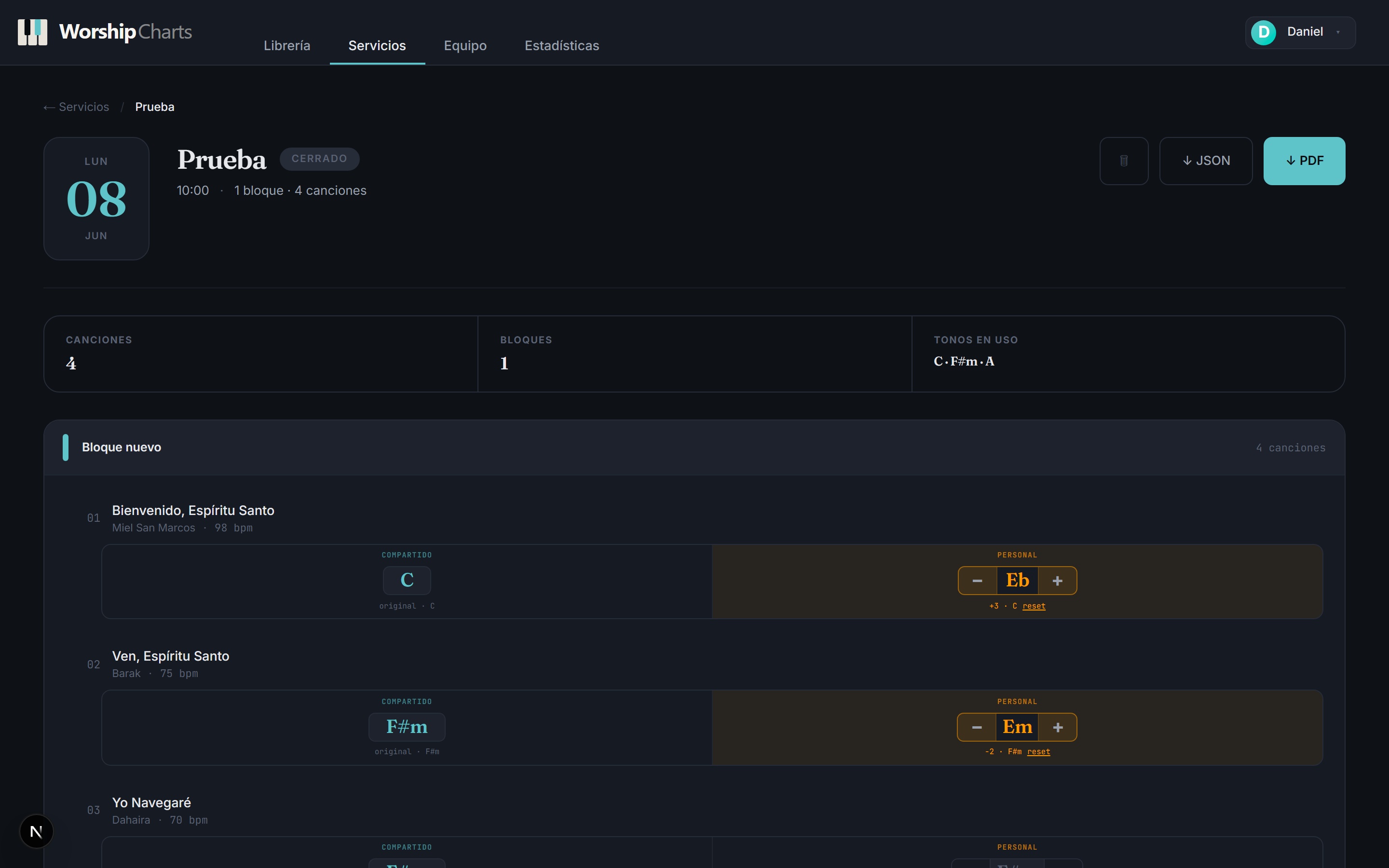Image resolution: width=1389 pixels, height=868 pixels.
Task: Open the Estadísticas tab
Action: 562,45
